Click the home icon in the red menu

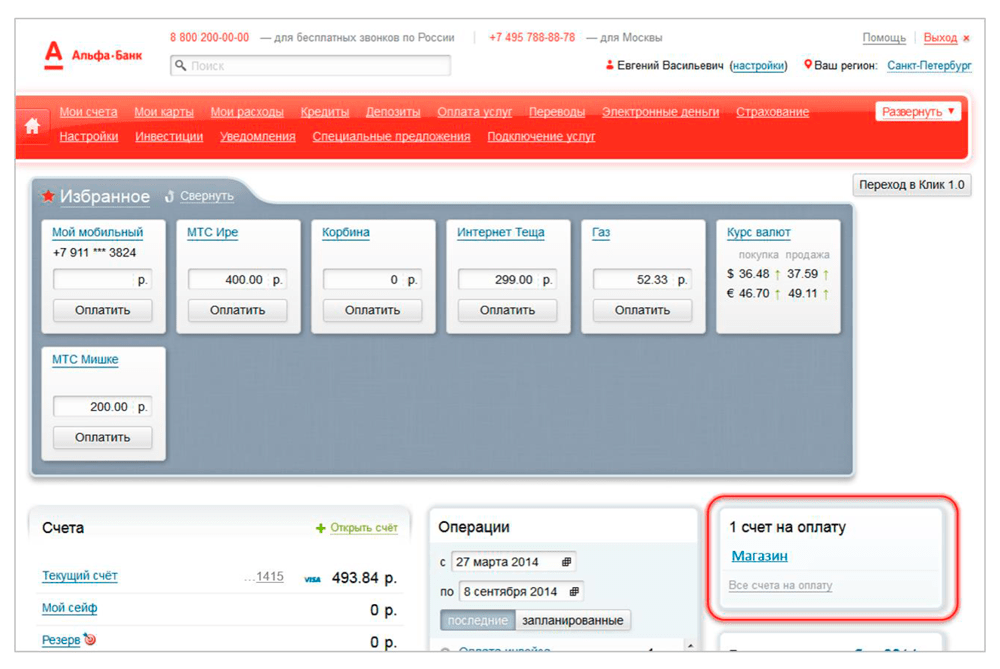(33, 126)
